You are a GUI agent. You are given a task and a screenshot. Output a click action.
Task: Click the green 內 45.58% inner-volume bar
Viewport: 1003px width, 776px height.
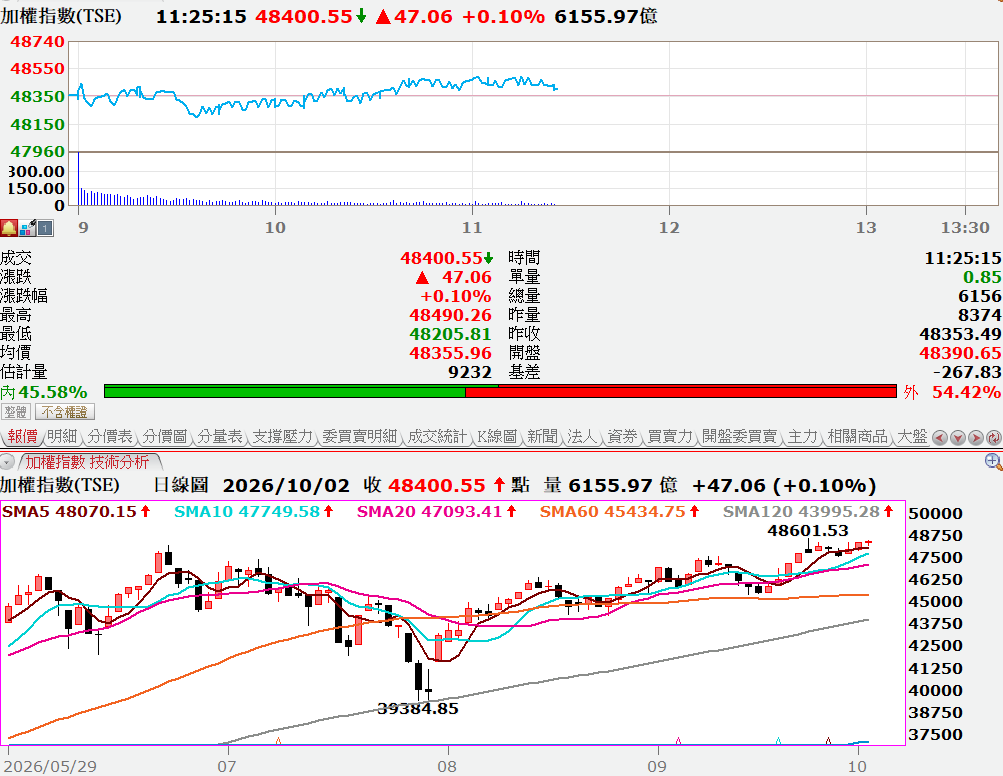coord(285,392)
